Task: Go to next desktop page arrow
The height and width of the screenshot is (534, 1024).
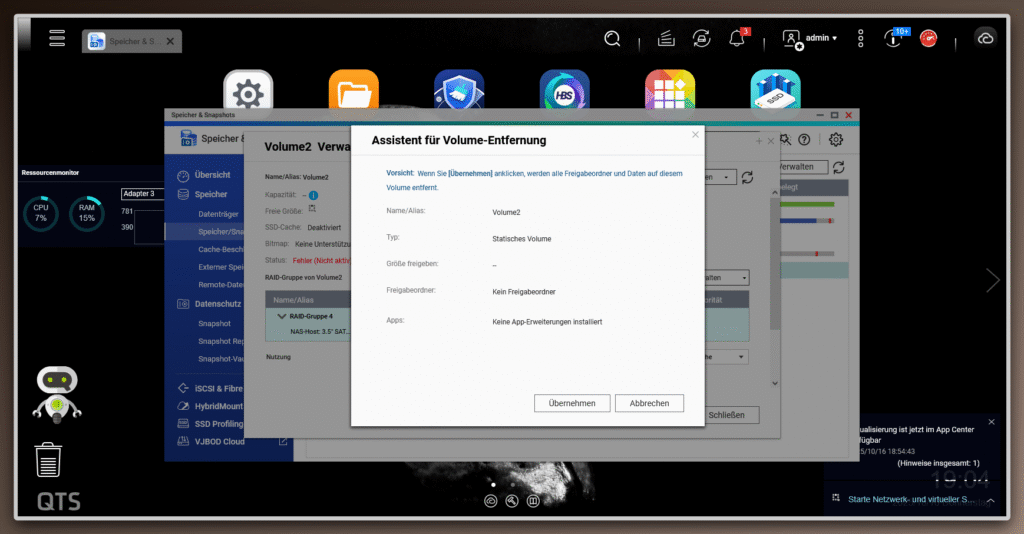Action: 992,280
